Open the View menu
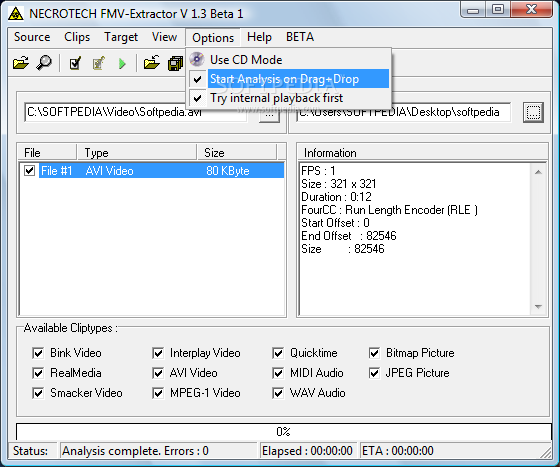This screenshot has width=560, height=467. click(x=164, y=37)
